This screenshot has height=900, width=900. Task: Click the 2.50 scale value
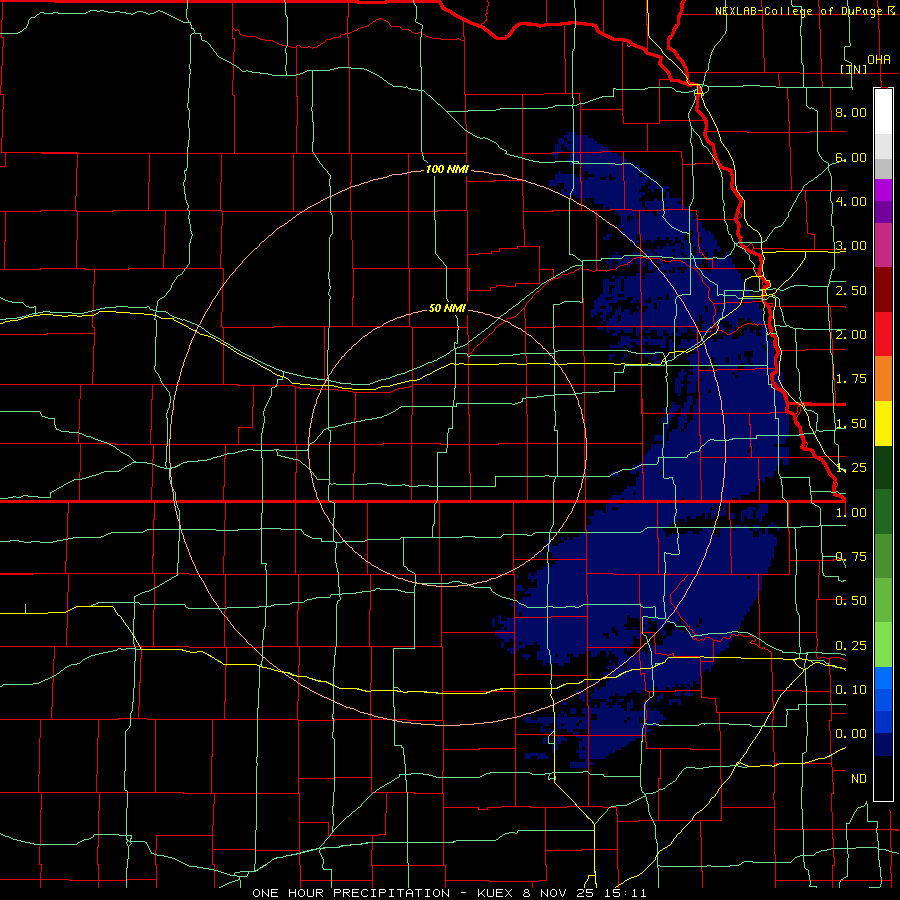point(851,290)
